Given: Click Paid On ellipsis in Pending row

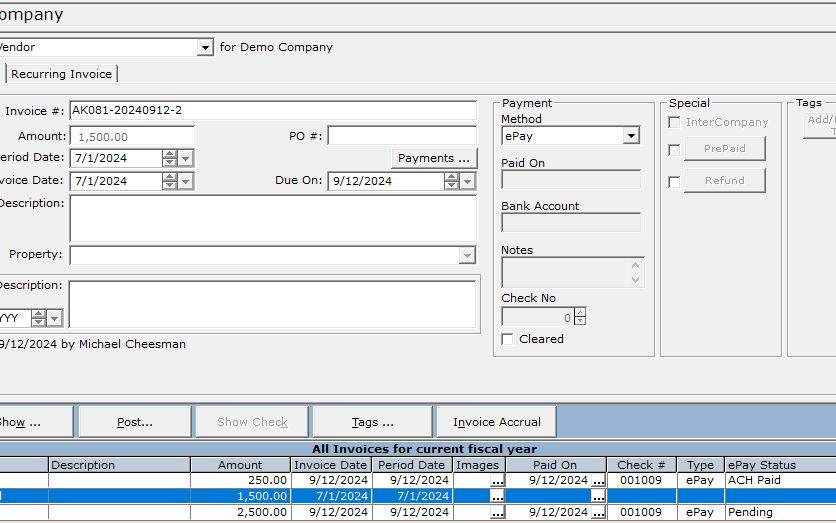Looking at the screenshot, I should pyautogui.click(x=597, y=513).
